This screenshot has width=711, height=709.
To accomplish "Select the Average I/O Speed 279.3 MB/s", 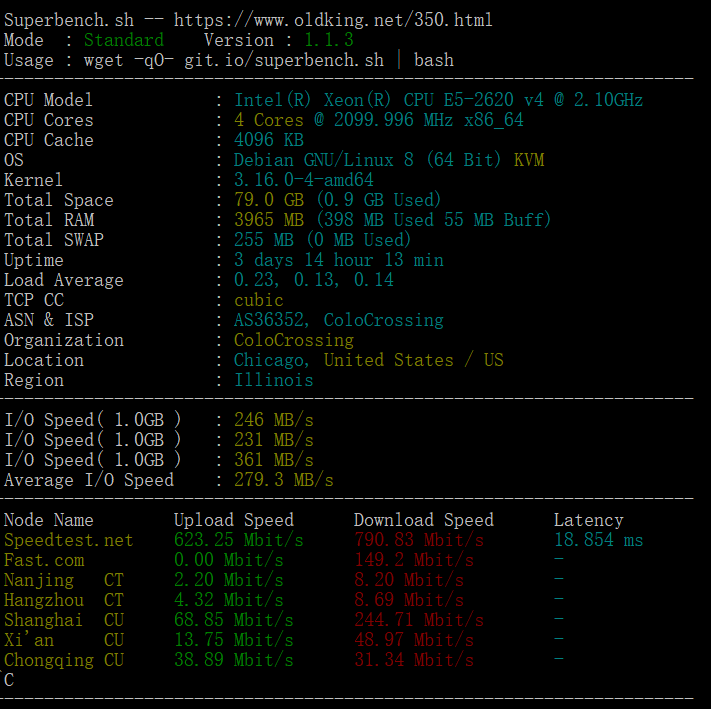I will coord(283,480).
